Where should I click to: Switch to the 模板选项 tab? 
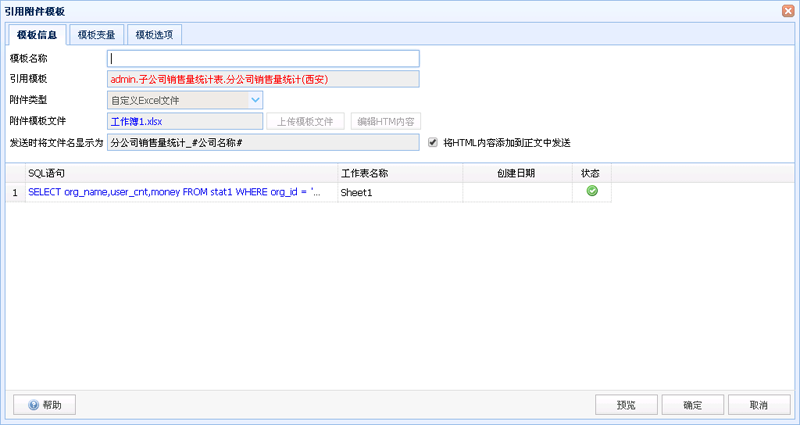point(154,35)
